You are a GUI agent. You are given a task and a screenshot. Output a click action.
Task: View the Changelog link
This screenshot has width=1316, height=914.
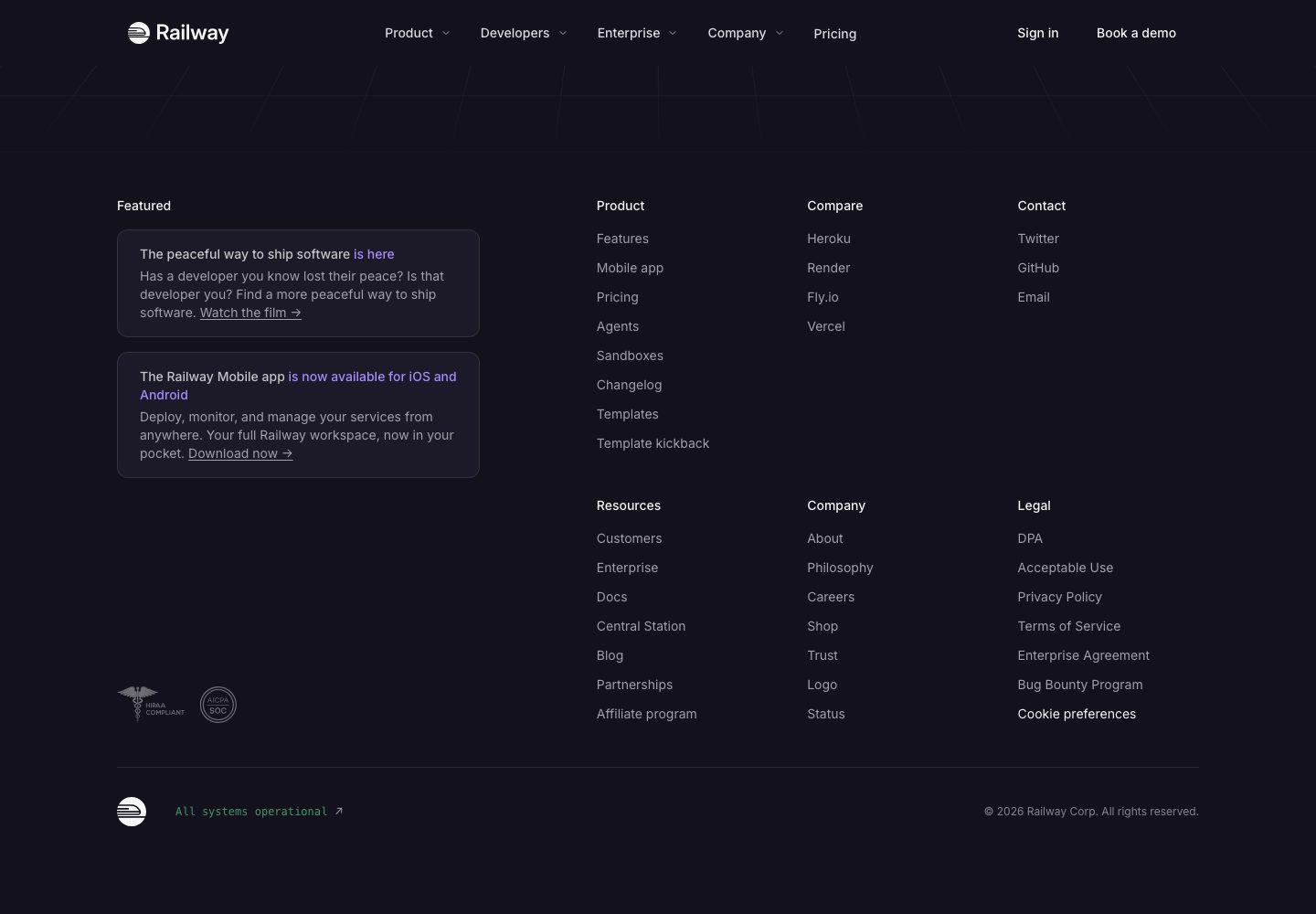[x=629, y=385]
